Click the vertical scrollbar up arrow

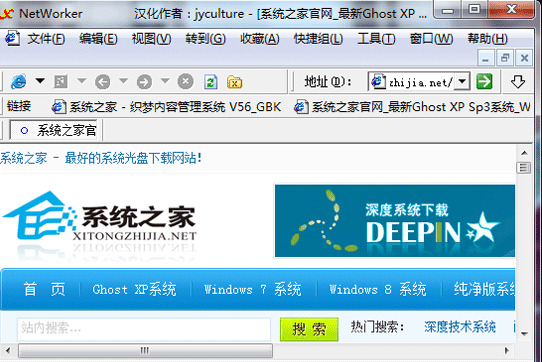[x=524, y=152]
